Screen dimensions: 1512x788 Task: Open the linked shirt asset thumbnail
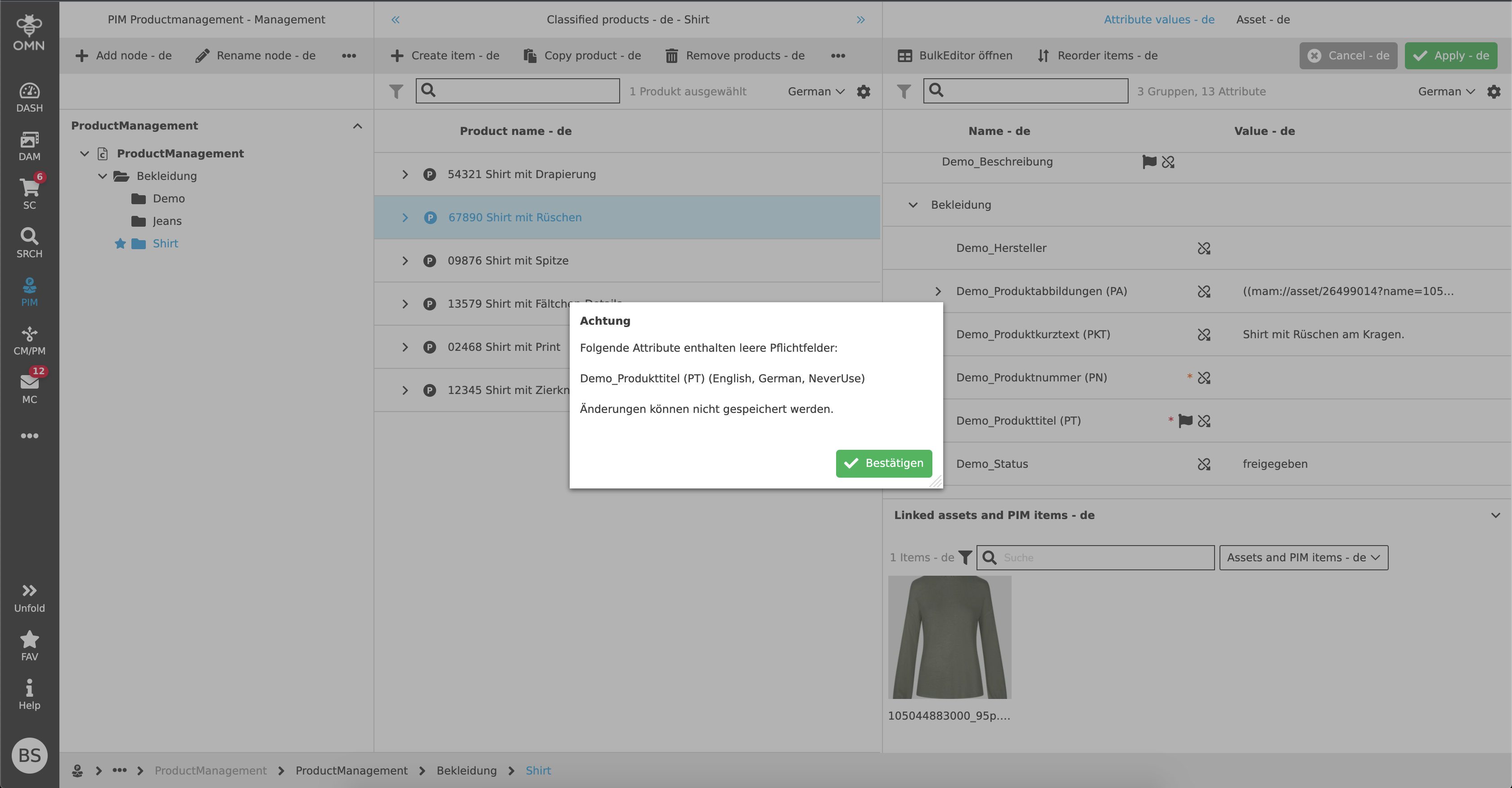tap(949, 637)
